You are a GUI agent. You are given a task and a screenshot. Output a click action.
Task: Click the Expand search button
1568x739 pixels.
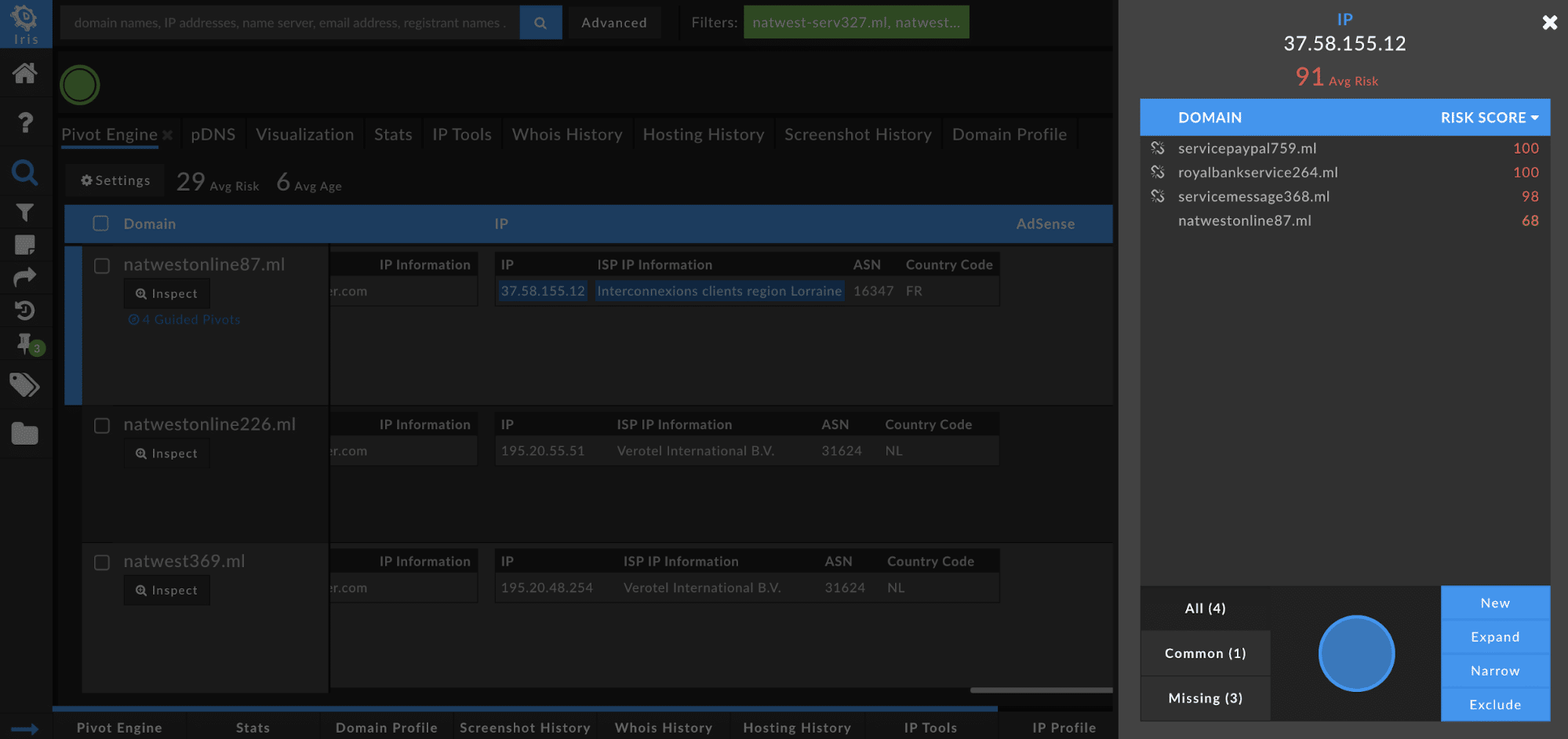(x=1495, y=637)
